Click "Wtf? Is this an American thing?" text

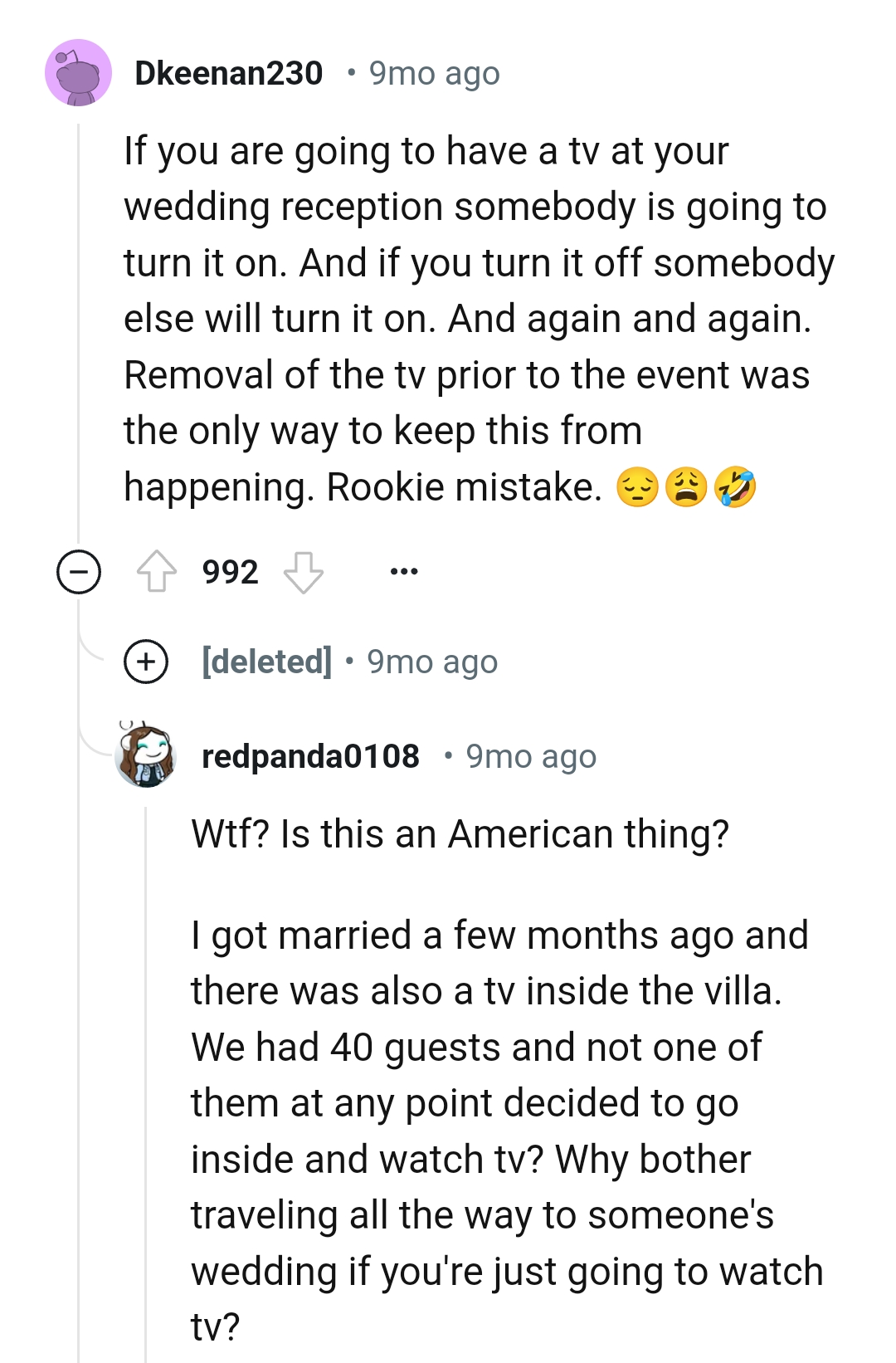point(460,833)
